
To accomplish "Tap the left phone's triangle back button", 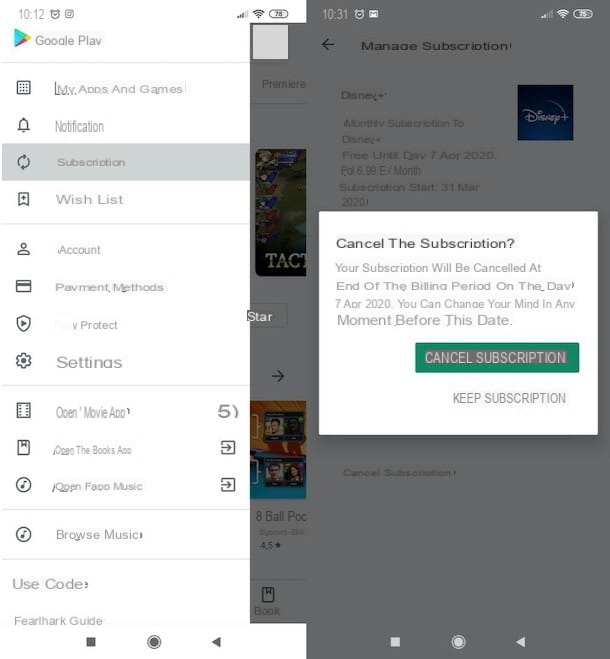I will [217, 642].
